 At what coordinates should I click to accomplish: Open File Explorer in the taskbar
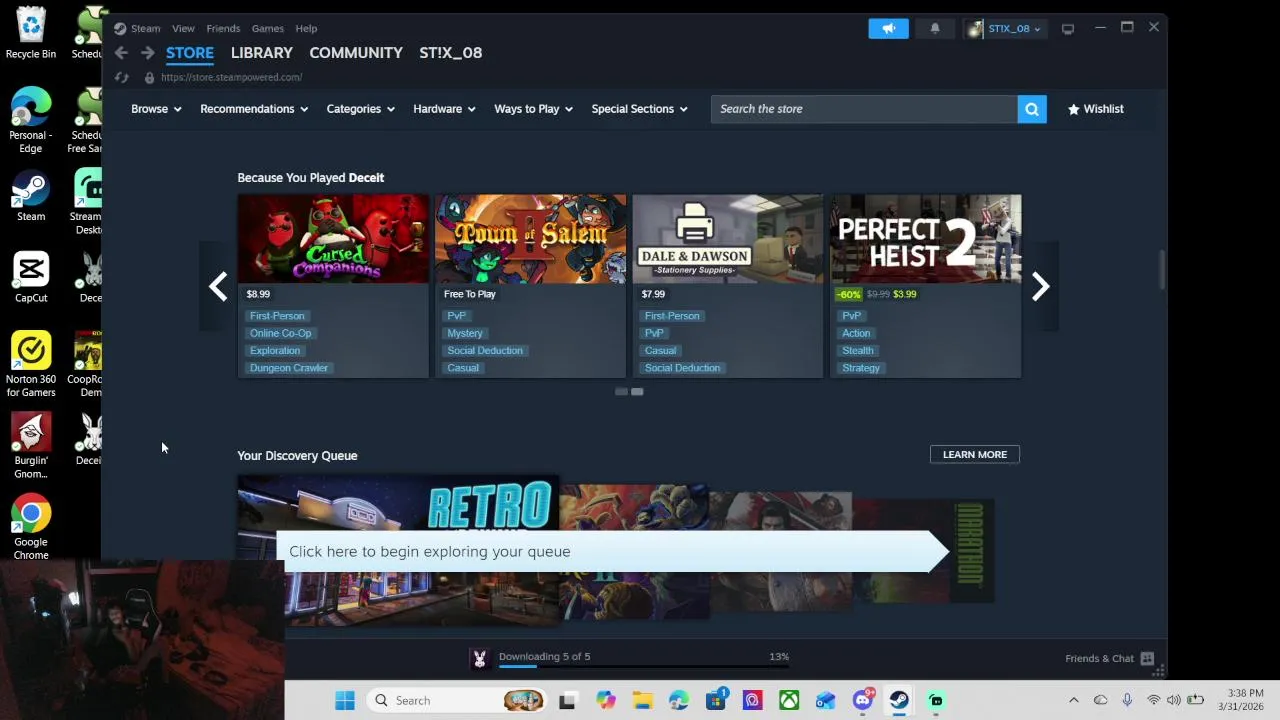click(642, 700)
